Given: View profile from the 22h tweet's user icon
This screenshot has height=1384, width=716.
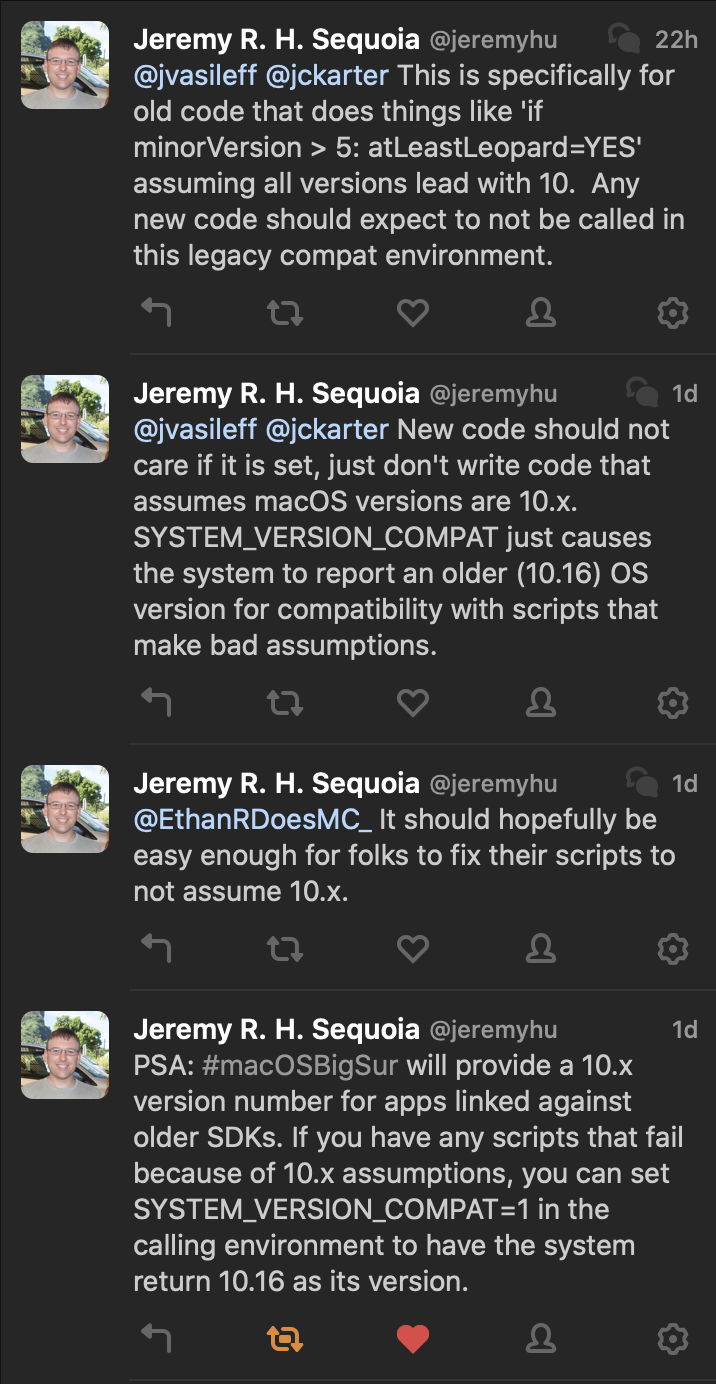Looking at the screenshot, I should click(541, 314).
